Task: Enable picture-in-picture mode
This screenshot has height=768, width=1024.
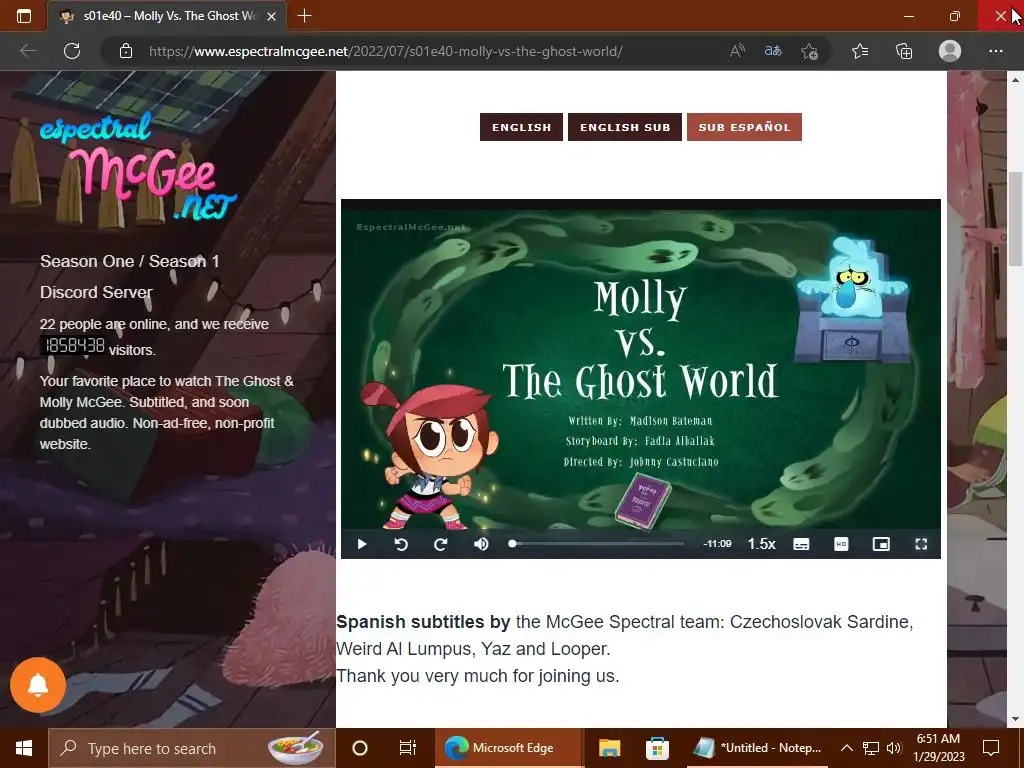Action: [x=881, y=544]
